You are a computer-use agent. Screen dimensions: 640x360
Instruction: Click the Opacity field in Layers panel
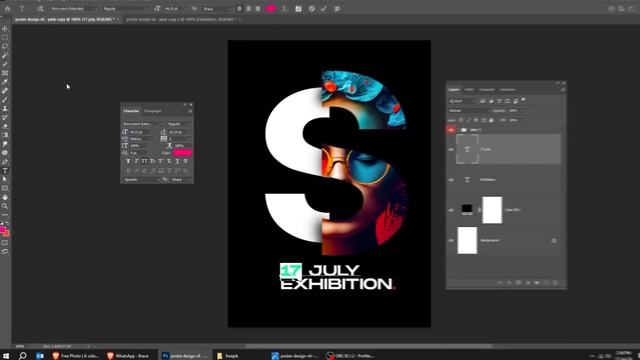tap(513, 111)
